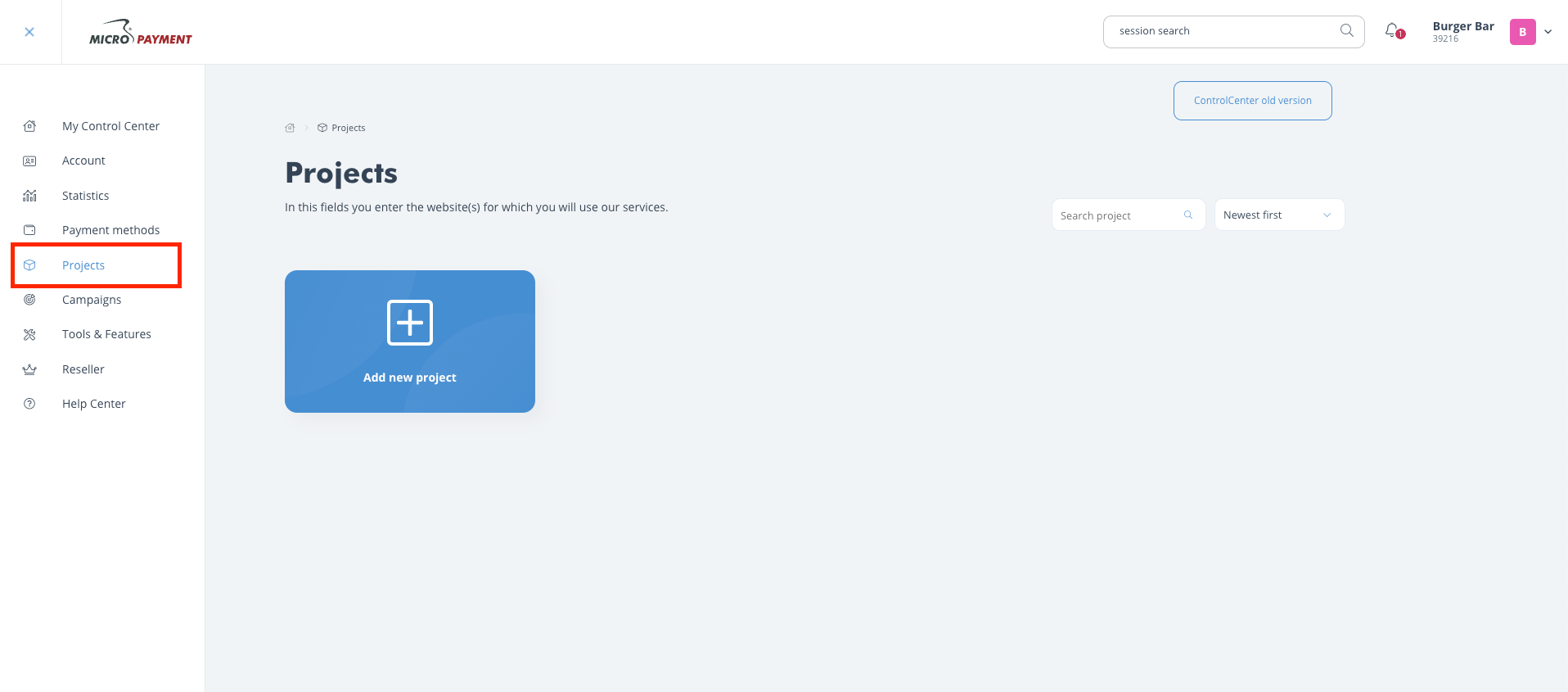This screenshot has width=1568, height=692.
Task: Click the Burger Bar account name
Action: click(1463, 26)
